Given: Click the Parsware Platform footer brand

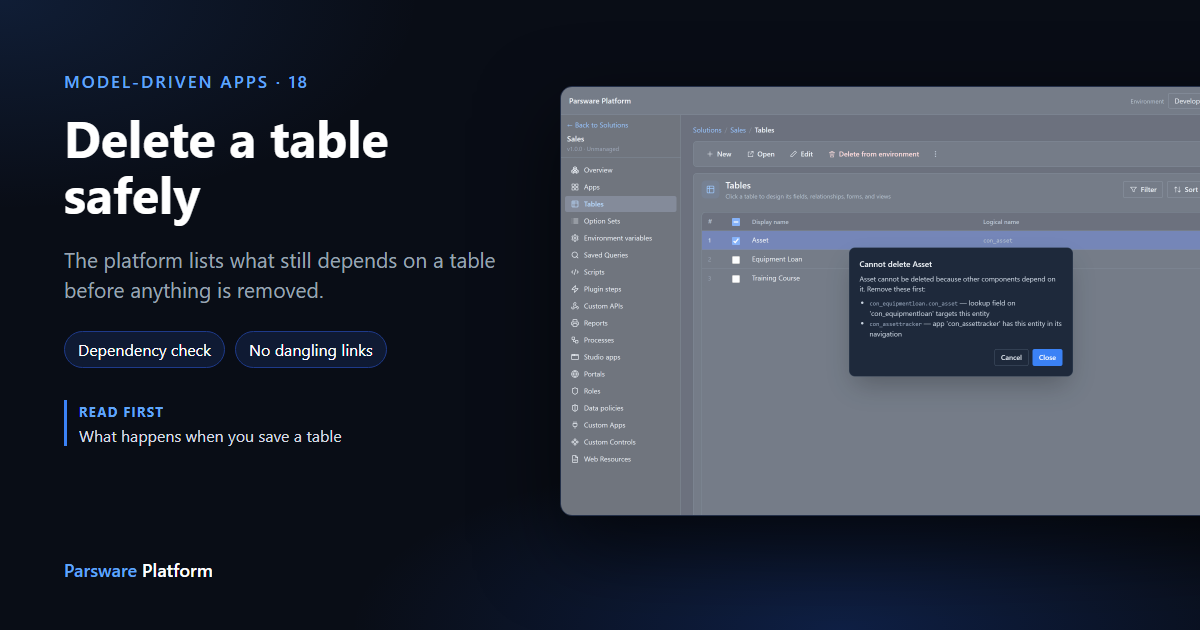Looking at the screenshot, I should 138,571.
